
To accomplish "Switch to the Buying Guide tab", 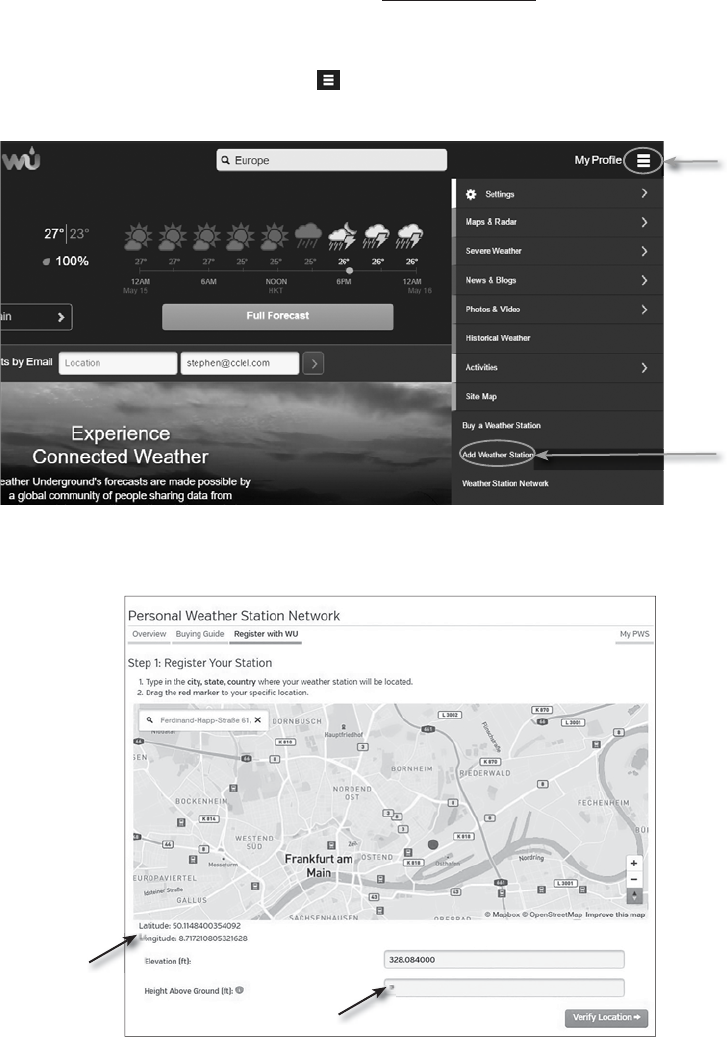I will pyautogui.click(x=200, y=634).
